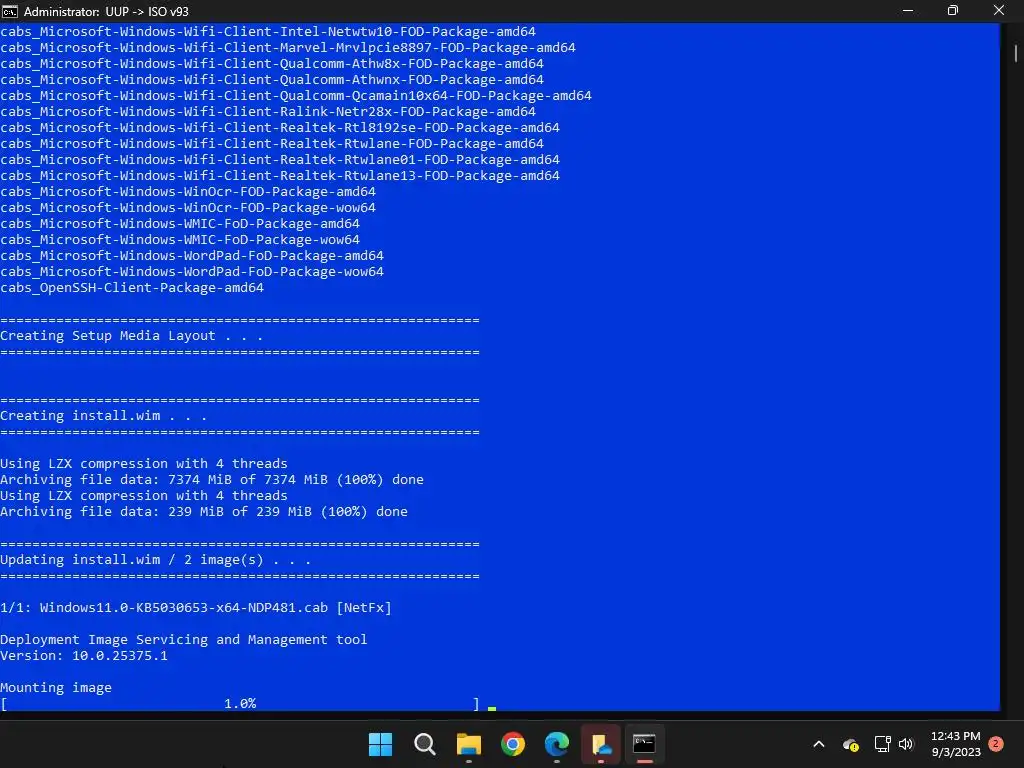Image resolution: width=1024 pixels, height=768 pixels.
Task: Click the Realtek-Rtwlane01 package line
Action: click(x=280, y=160)
